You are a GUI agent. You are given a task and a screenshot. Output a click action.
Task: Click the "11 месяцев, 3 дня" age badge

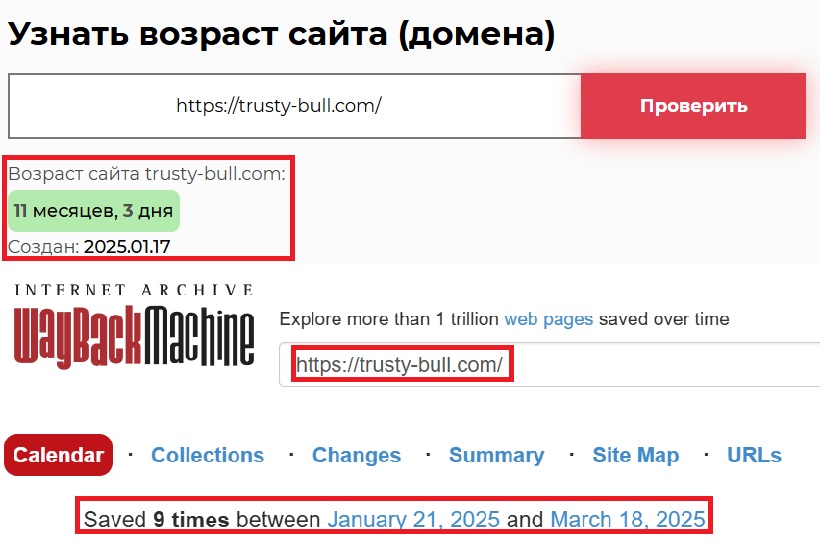pyautogui.click(x=94, y=211)
